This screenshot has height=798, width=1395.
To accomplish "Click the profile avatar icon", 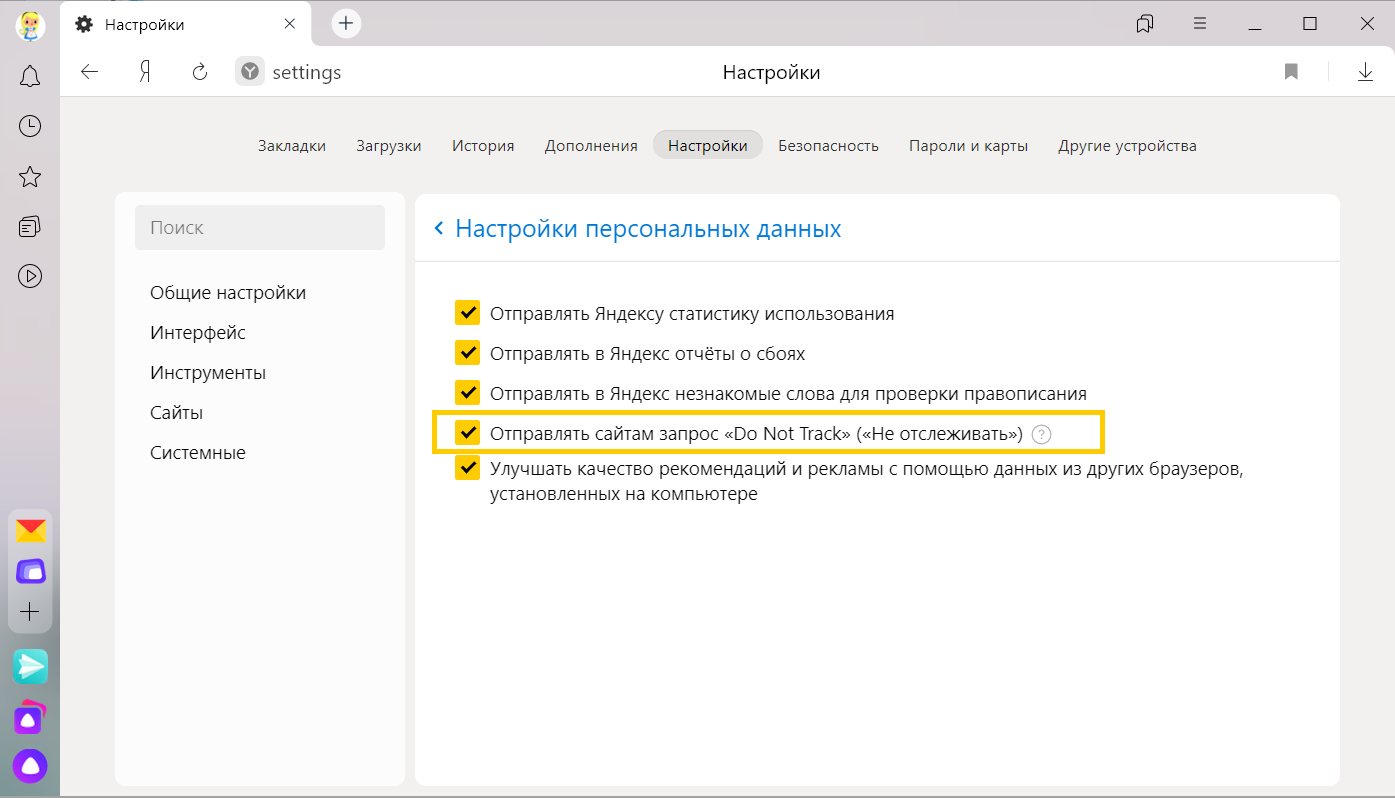I will tap(30, 24).
